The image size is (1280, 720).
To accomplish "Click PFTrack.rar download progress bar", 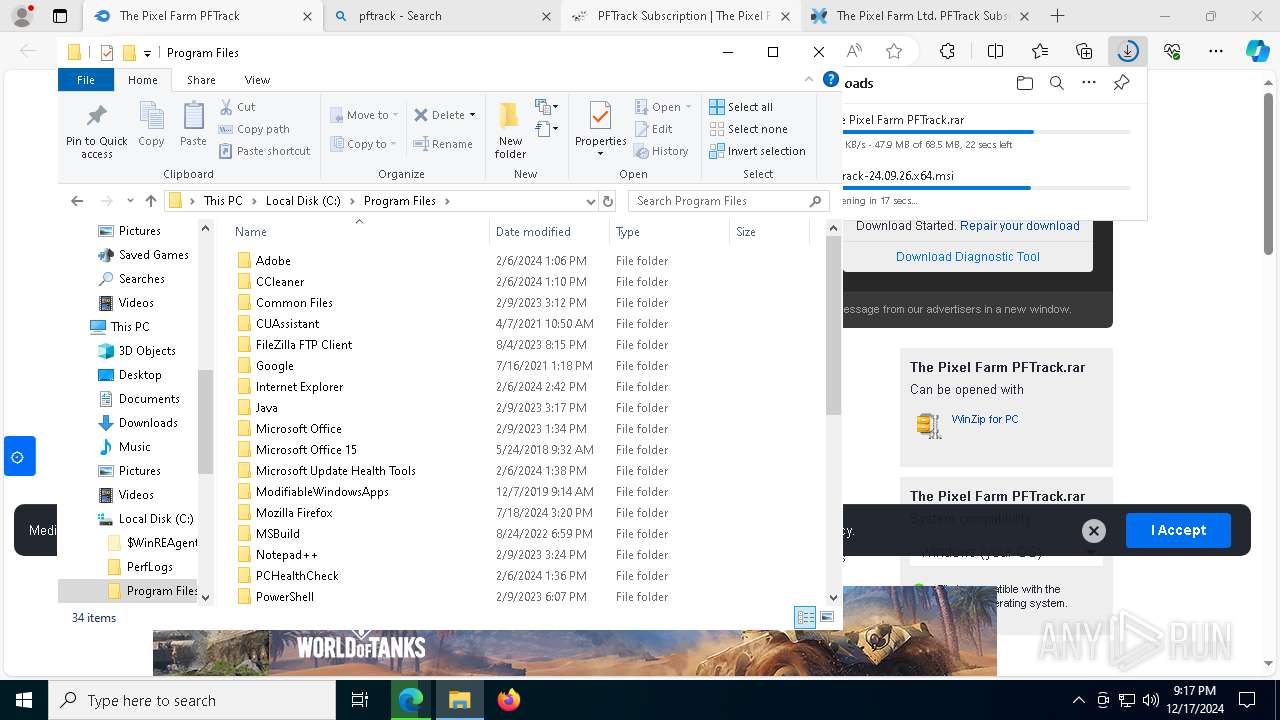I will click(988, 132).
